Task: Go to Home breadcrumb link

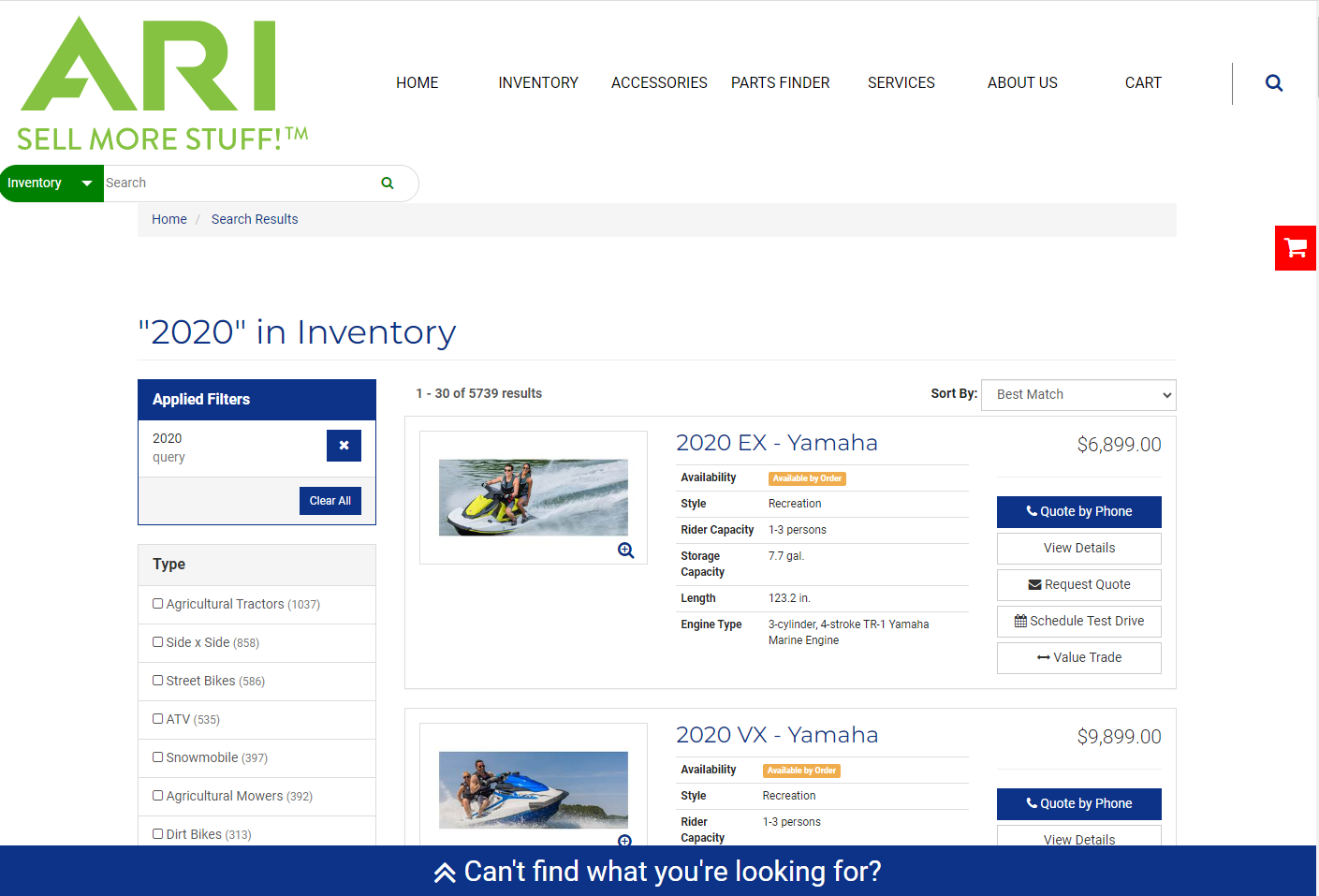Action: point(169,219)
